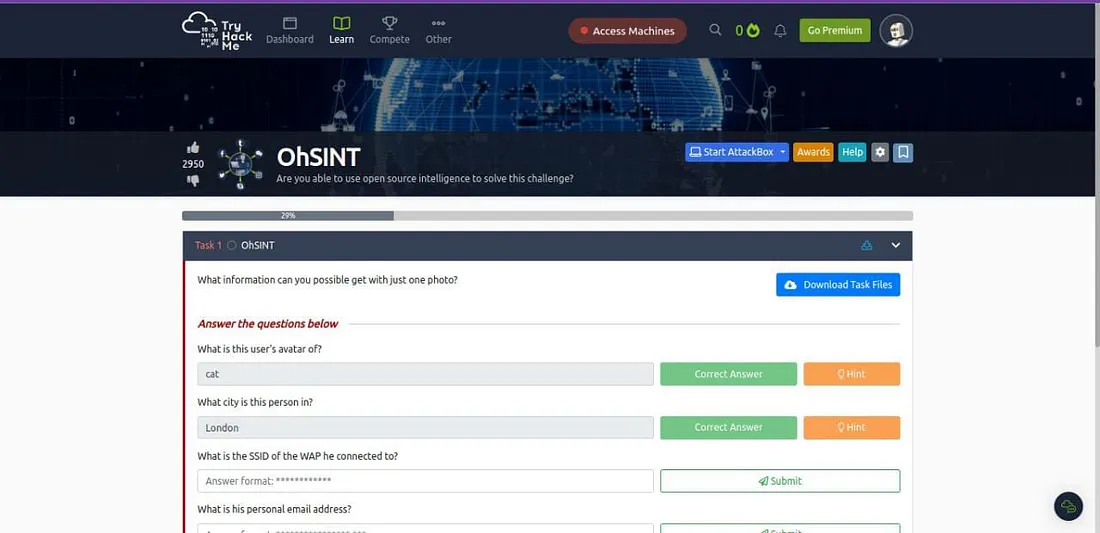This screenshot has height=533, width=1100.
Task: Upvote the room with thumbs up
Action: coord(193,148)
